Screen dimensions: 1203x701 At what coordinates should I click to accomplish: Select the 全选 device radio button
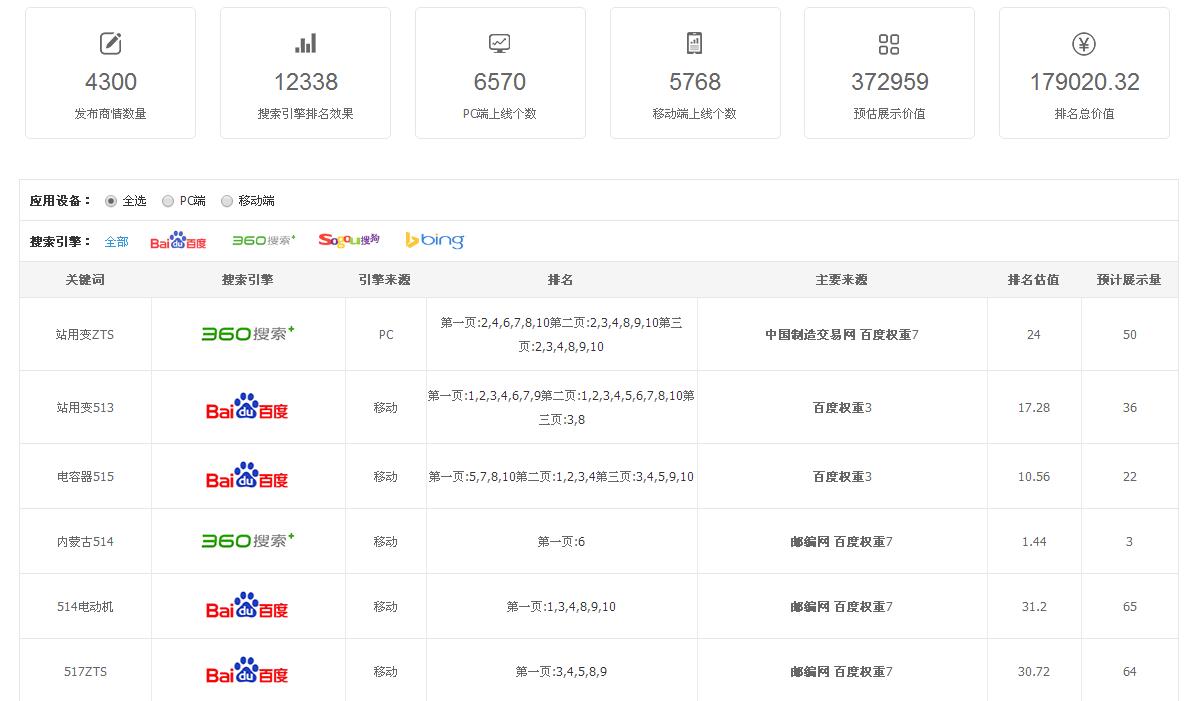click(111, 201)
